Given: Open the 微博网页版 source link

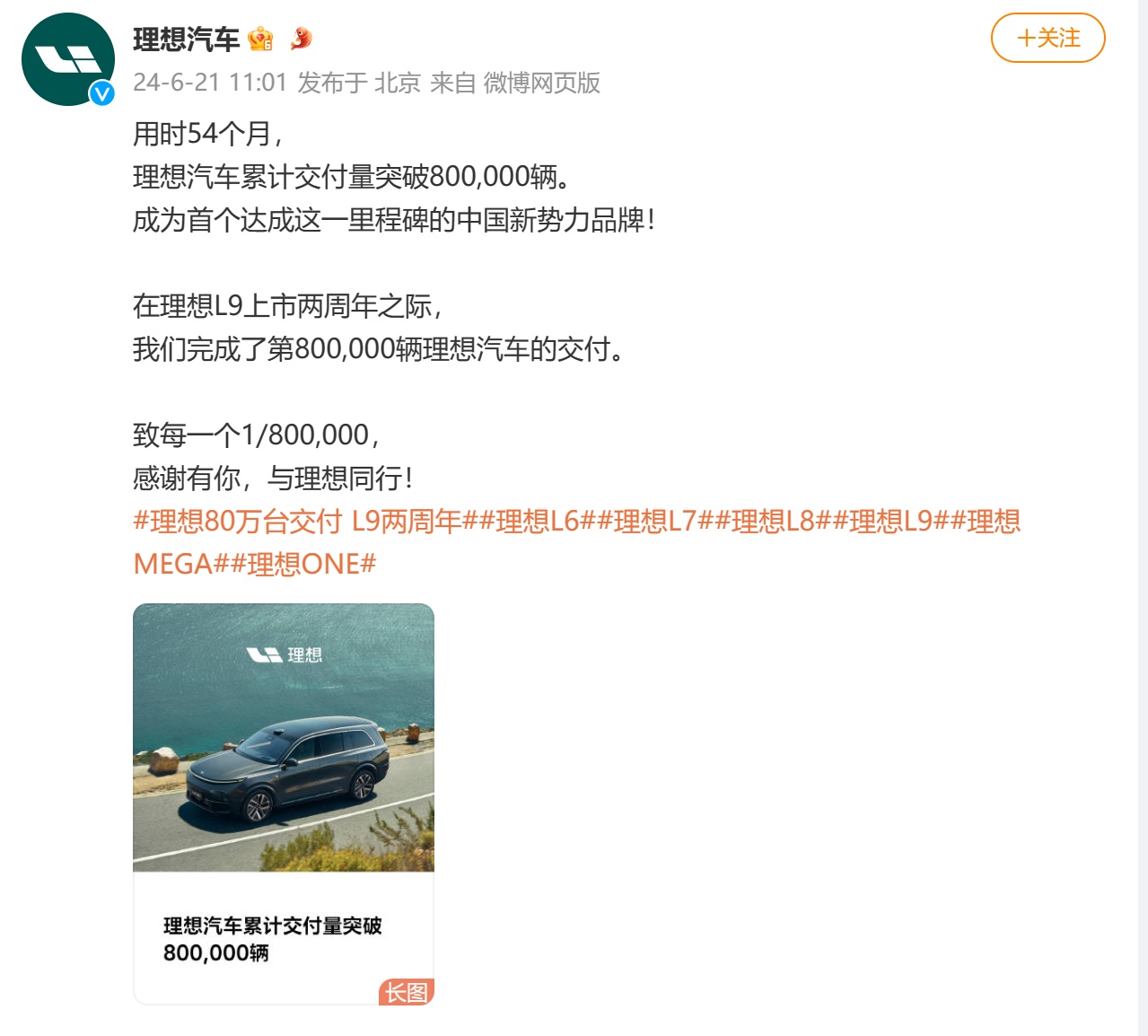Looking at the screenshot, I should coord(542,83).
